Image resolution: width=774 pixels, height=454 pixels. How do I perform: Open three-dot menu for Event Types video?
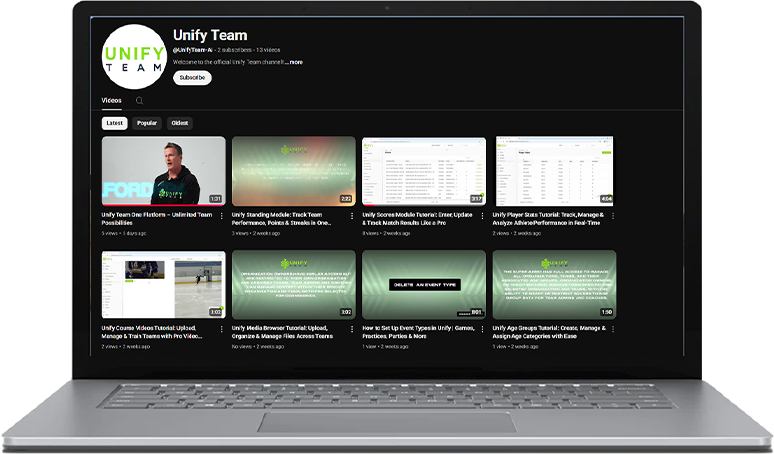click(482, 329)
